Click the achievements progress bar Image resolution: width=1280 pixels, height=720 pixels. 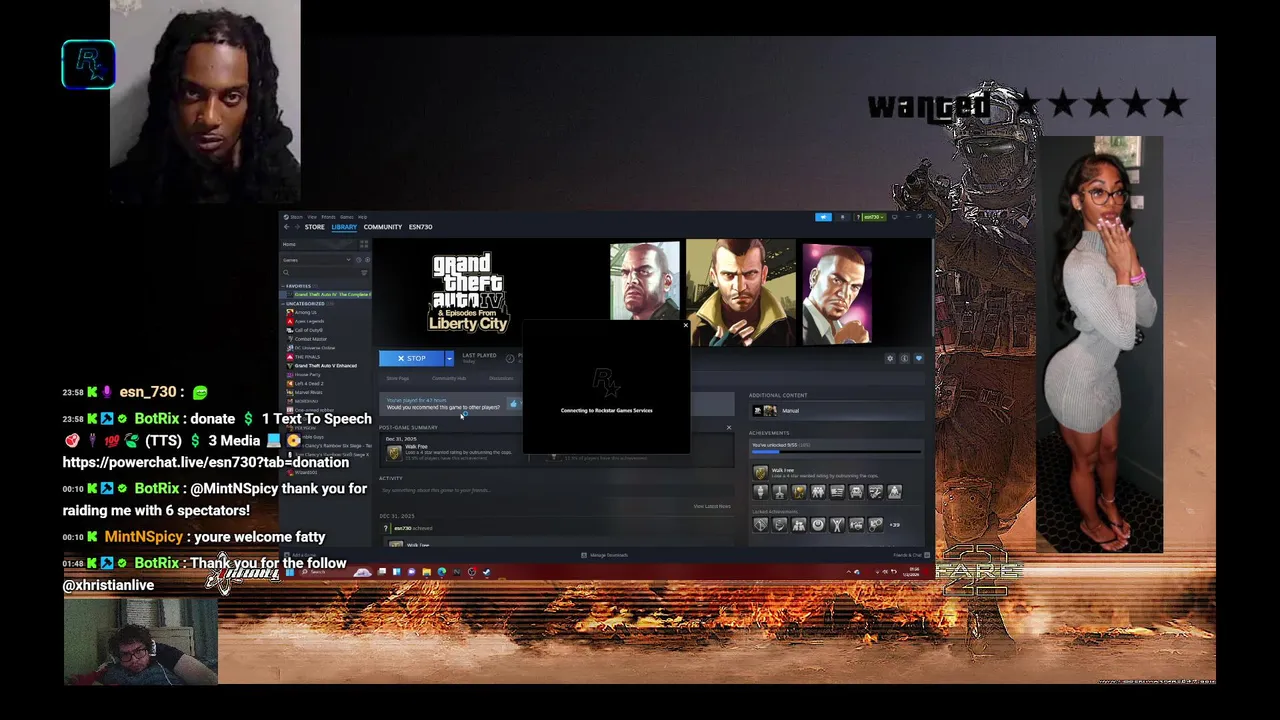pos(836,452)
